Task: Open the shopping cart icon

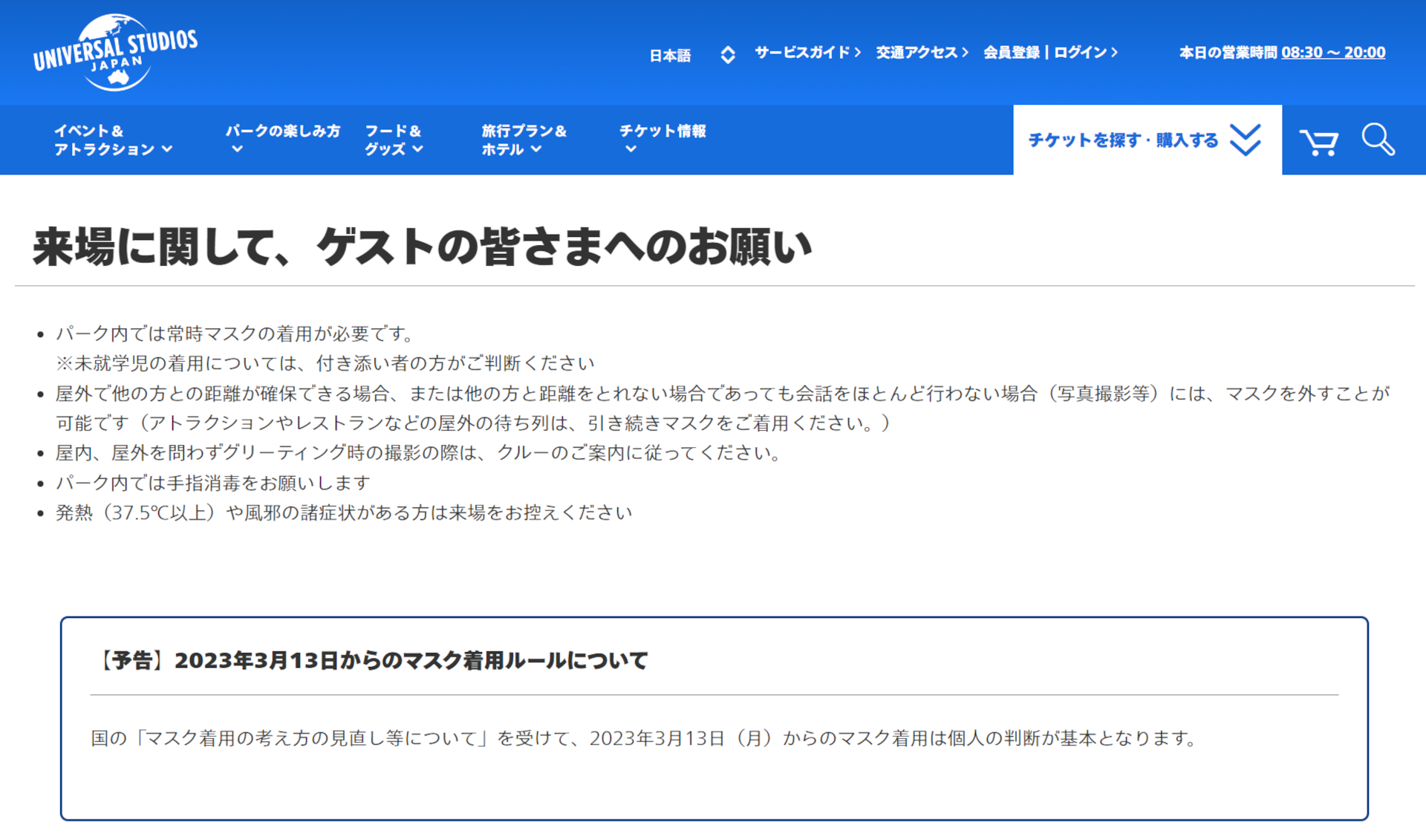Action: pos(1320,140)
